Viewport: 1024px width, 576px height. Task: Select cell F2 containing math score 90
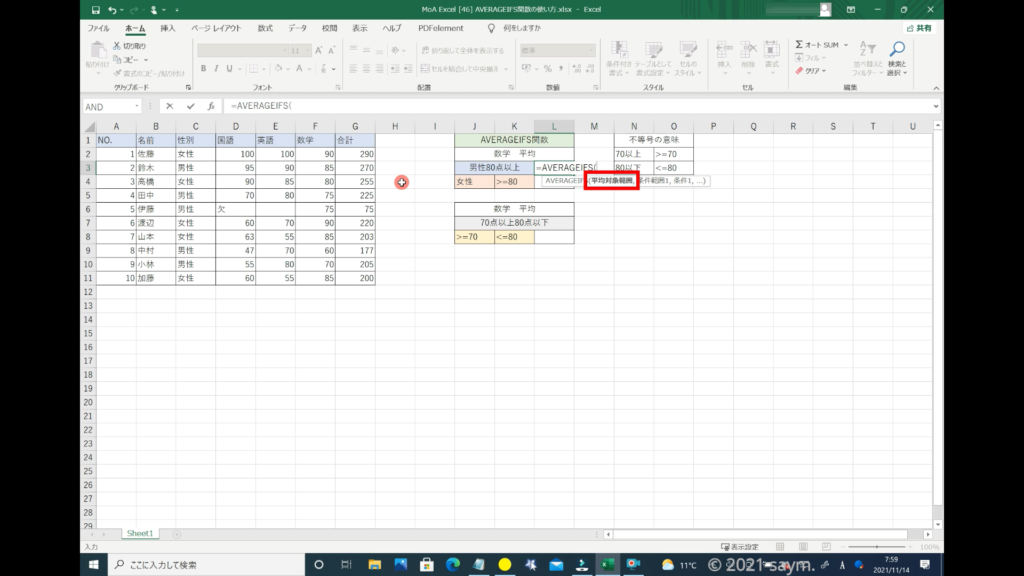[315, 154]
